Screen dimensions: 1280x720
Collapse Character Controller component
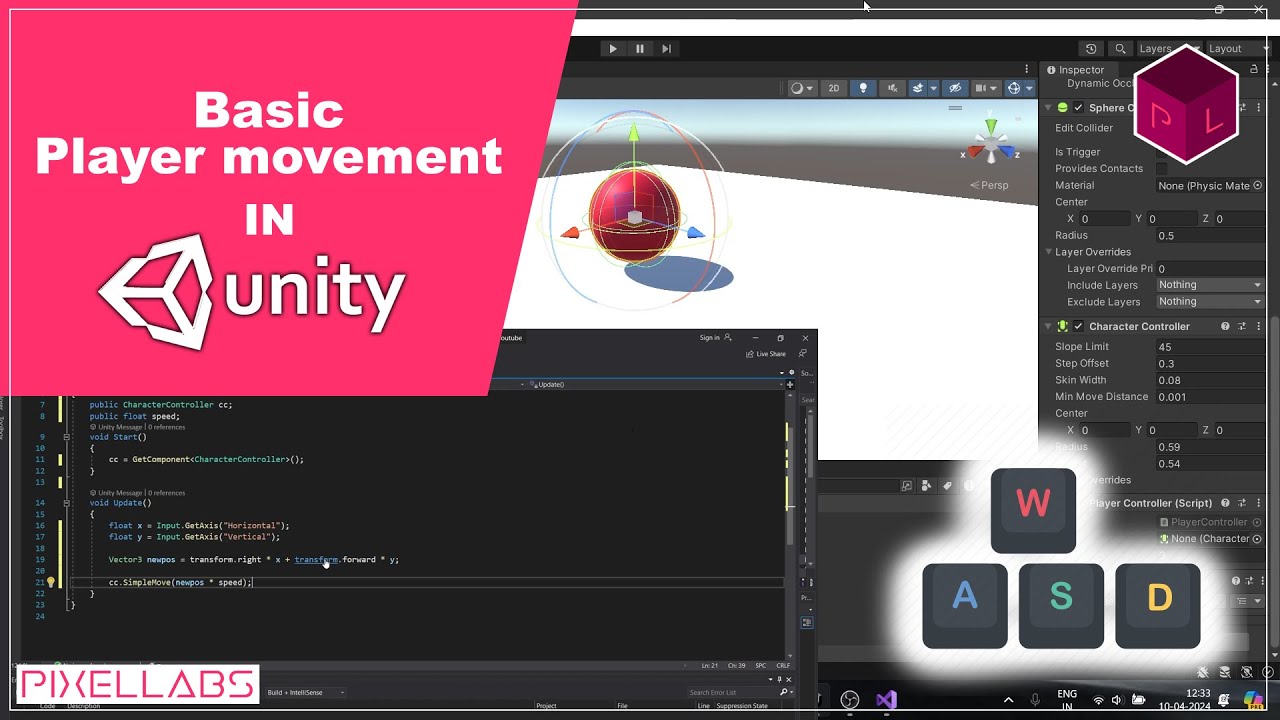point(1048,326)
